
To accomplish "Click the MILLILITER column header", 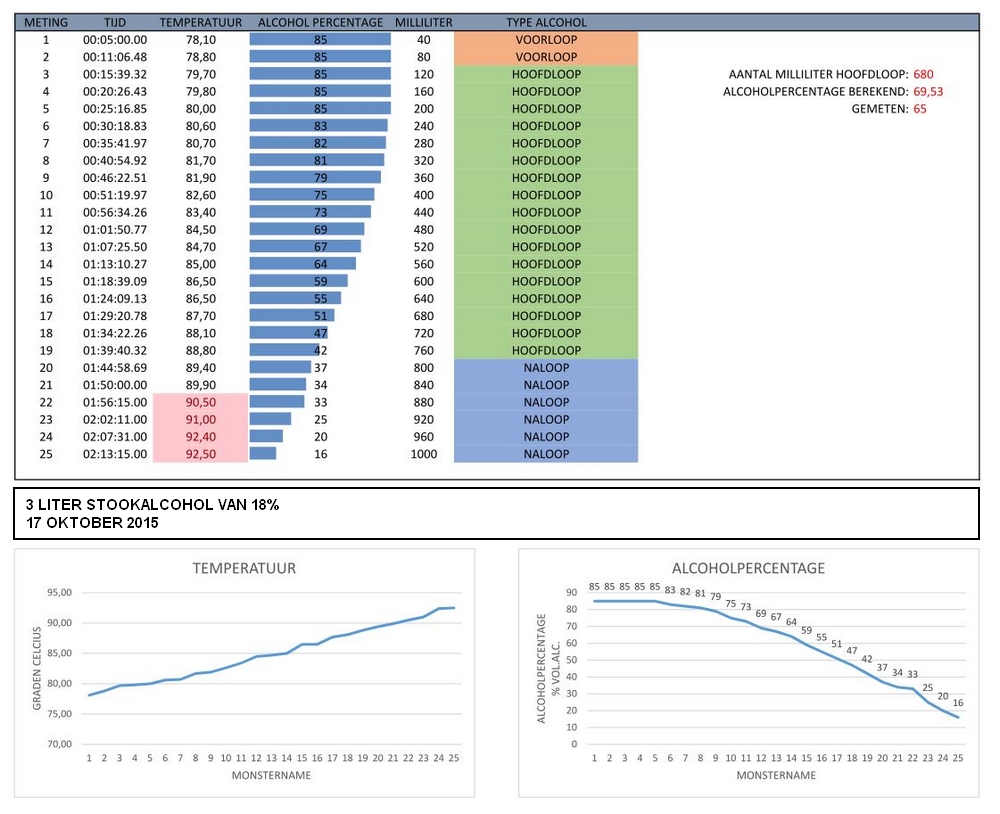I will (423, 22).
